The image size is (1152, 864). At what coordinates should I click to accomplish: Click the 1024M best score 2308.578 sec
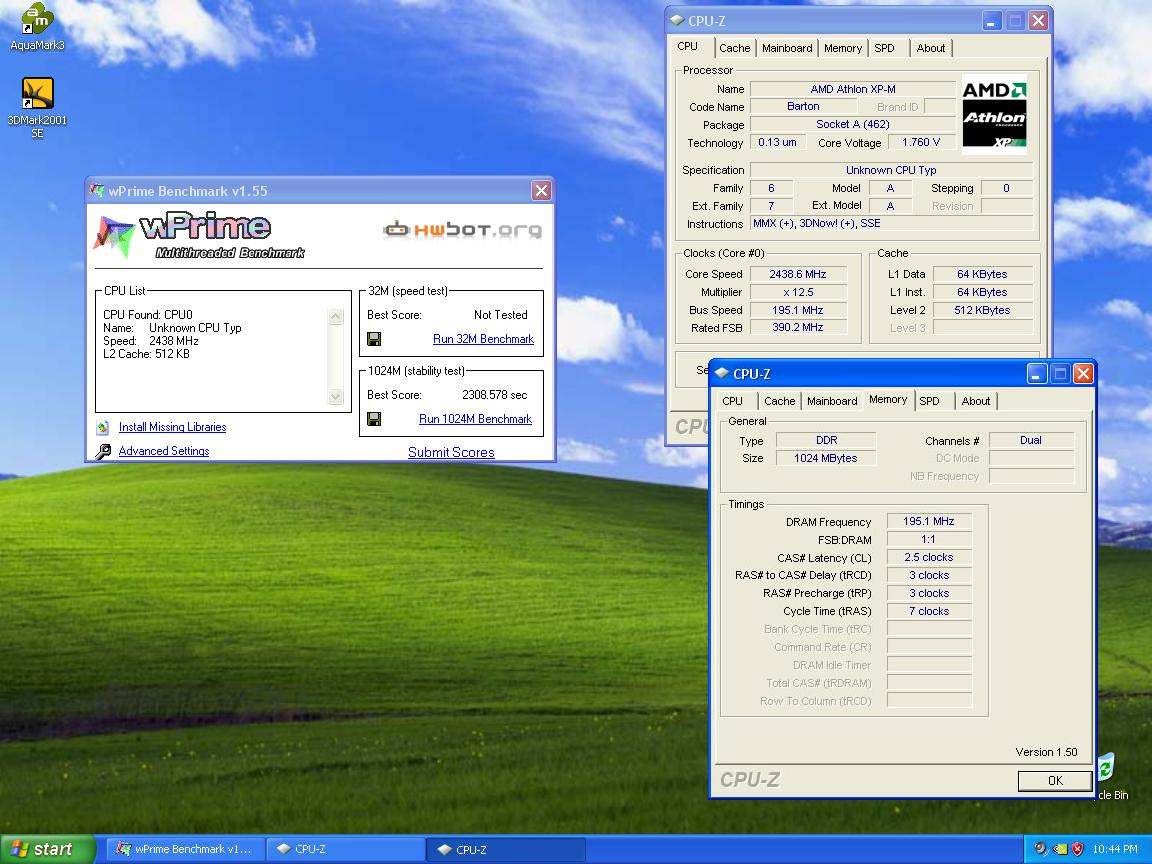(x=494, y=395)
